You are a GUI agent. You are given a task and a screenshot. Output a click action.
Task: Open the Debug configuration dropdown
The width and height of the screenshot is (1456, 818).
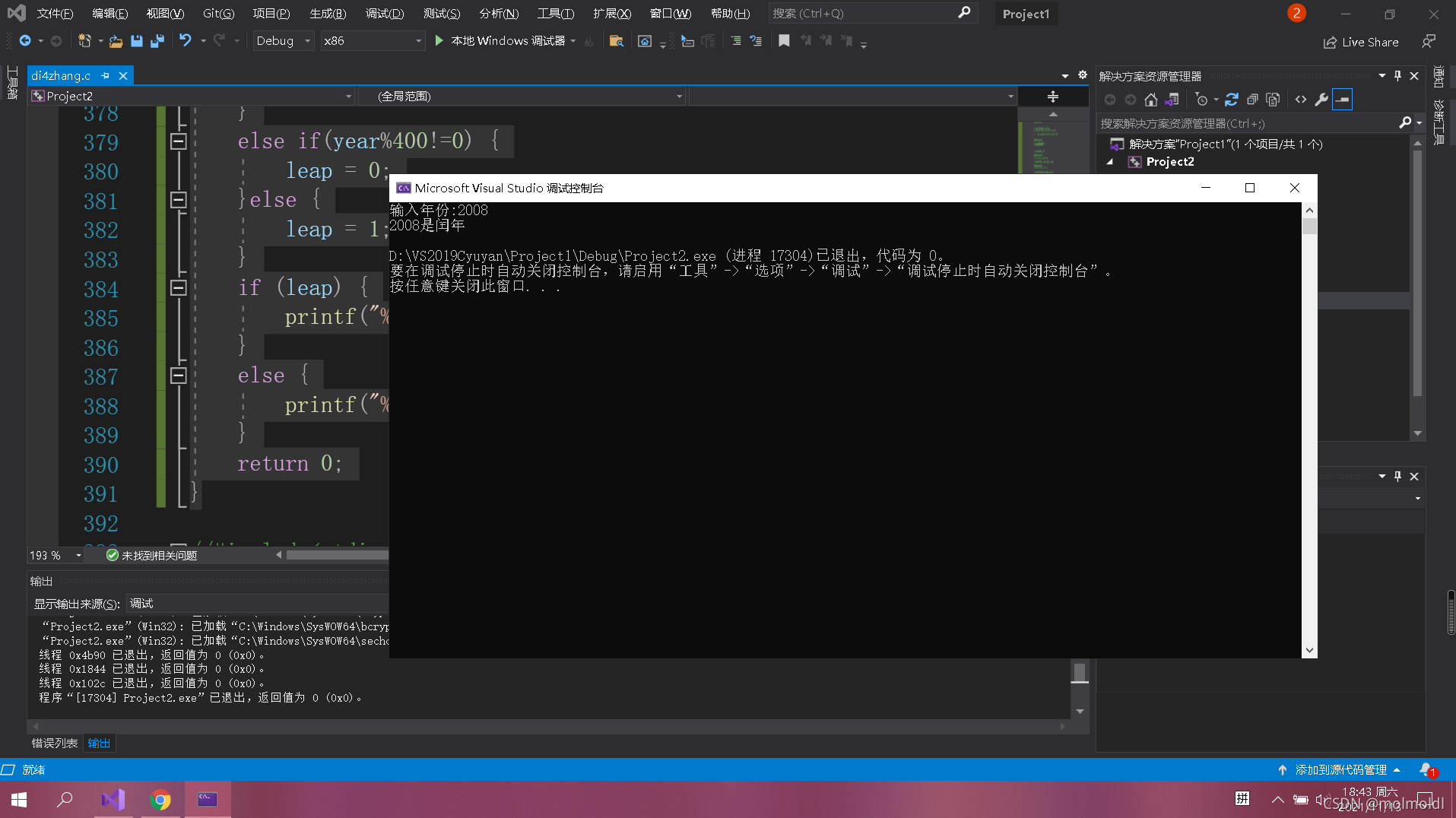[x=283, y=41]
